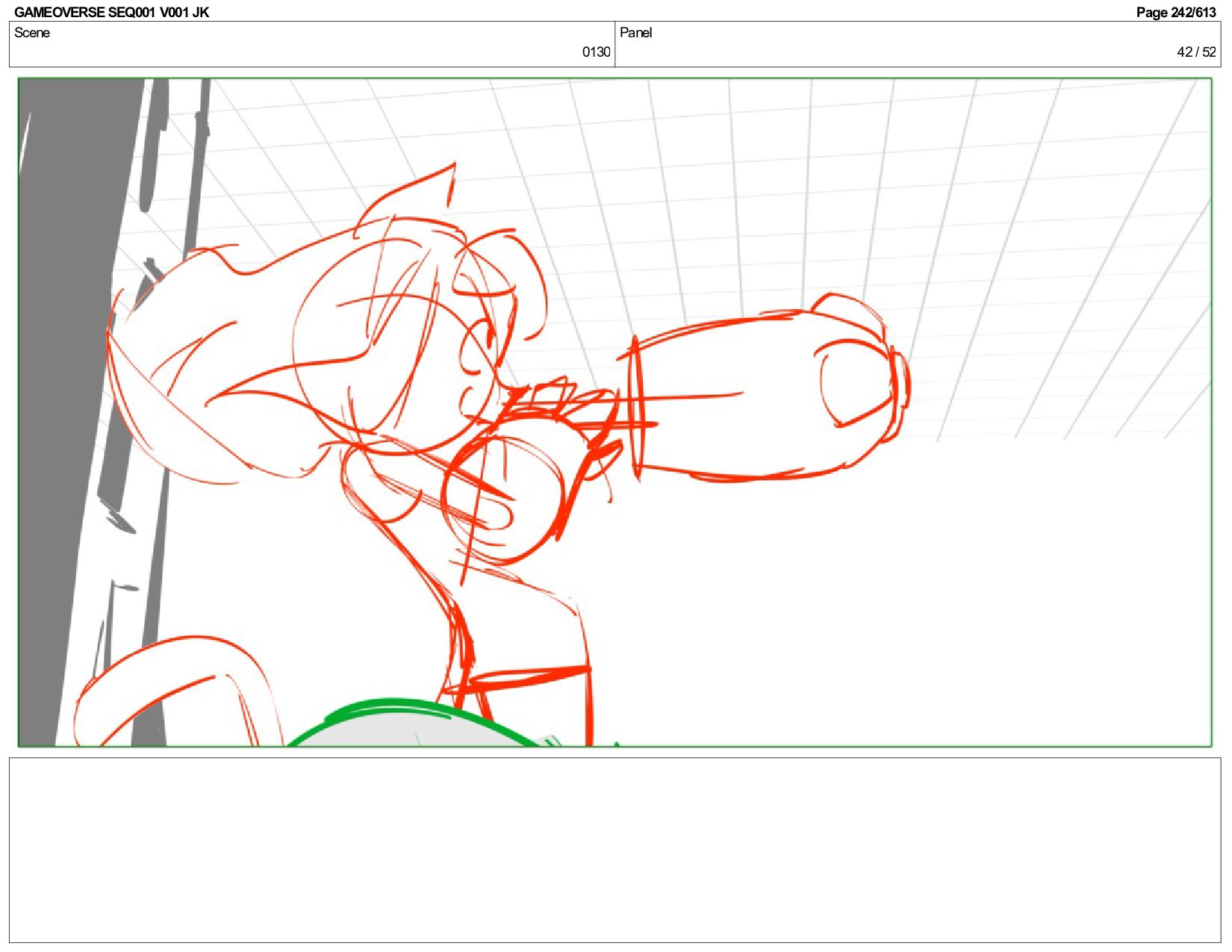Image resolution: width=1232 pixels, height=952 pixels.
Task: Click the 'Page 242/613' page indicator
Action: pos(1176,12)
